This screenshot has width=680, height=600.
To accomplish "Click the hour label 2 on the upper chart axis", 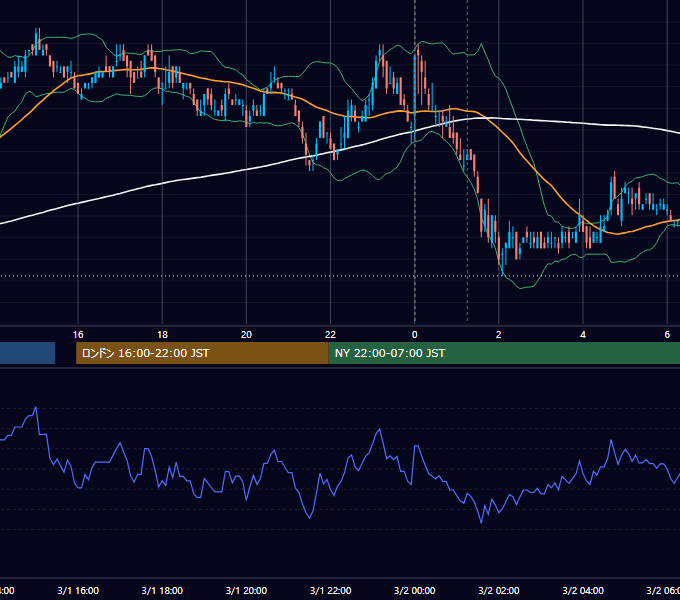I will tap(499, 334).
